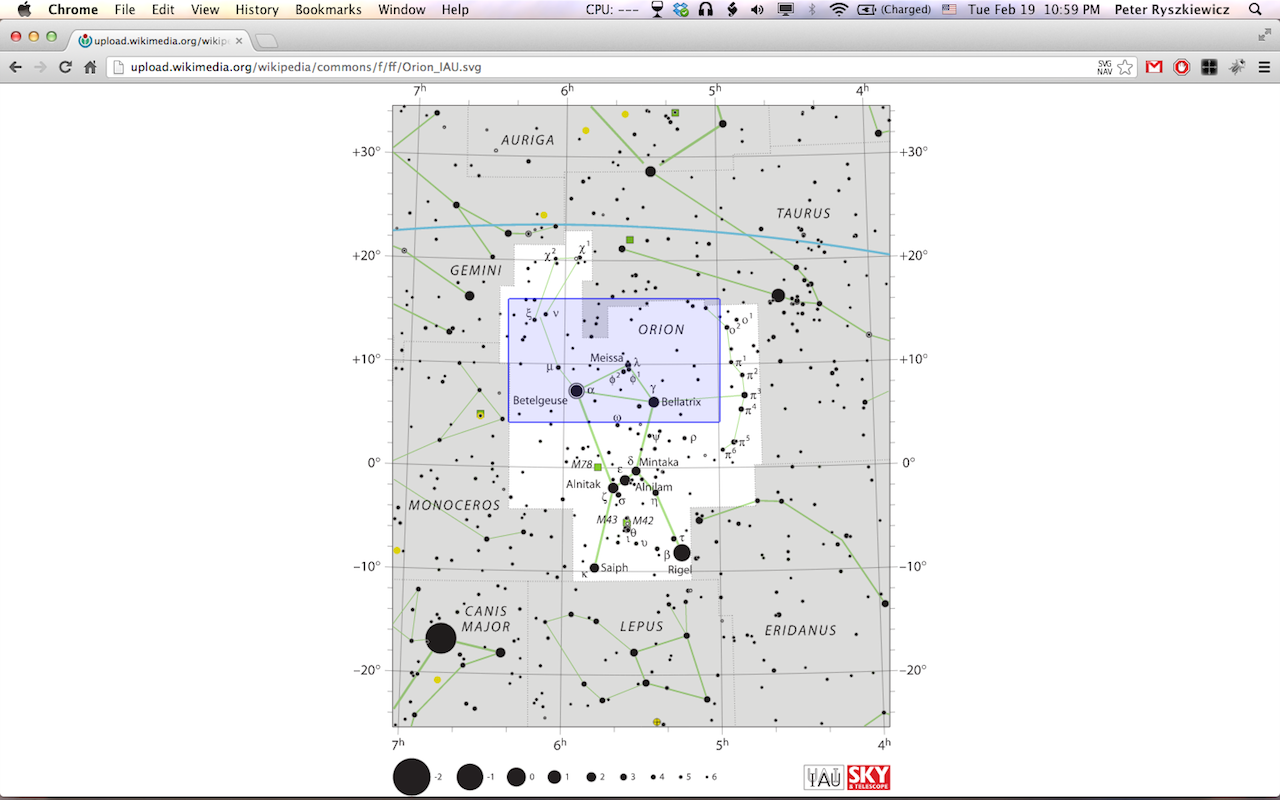The image size is (1280, 800).
Task: Click the red stop-hand extension icon
Action: pos(1181,67)
